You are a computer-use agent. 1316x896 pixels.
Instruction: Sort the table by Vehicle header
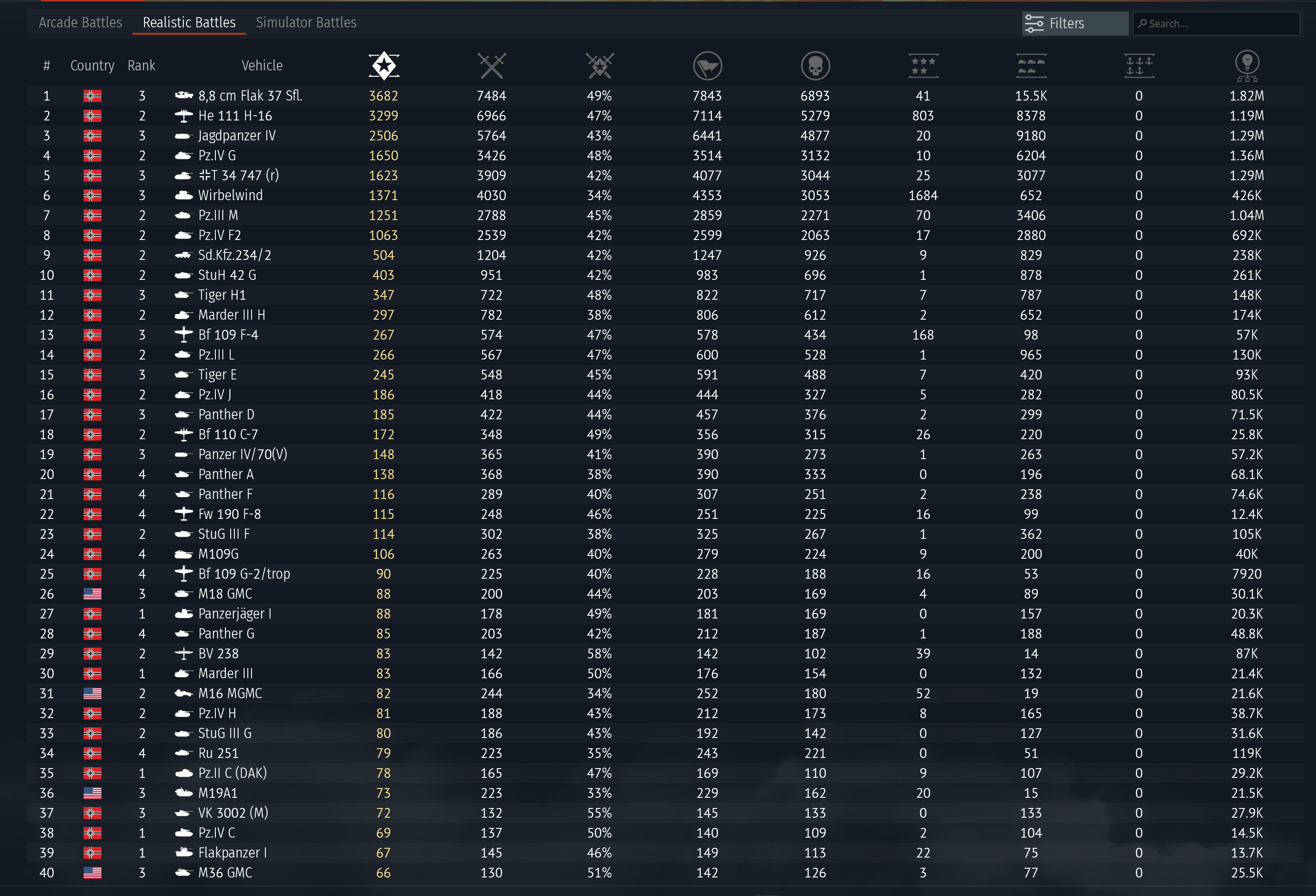(x=262, y=66)
